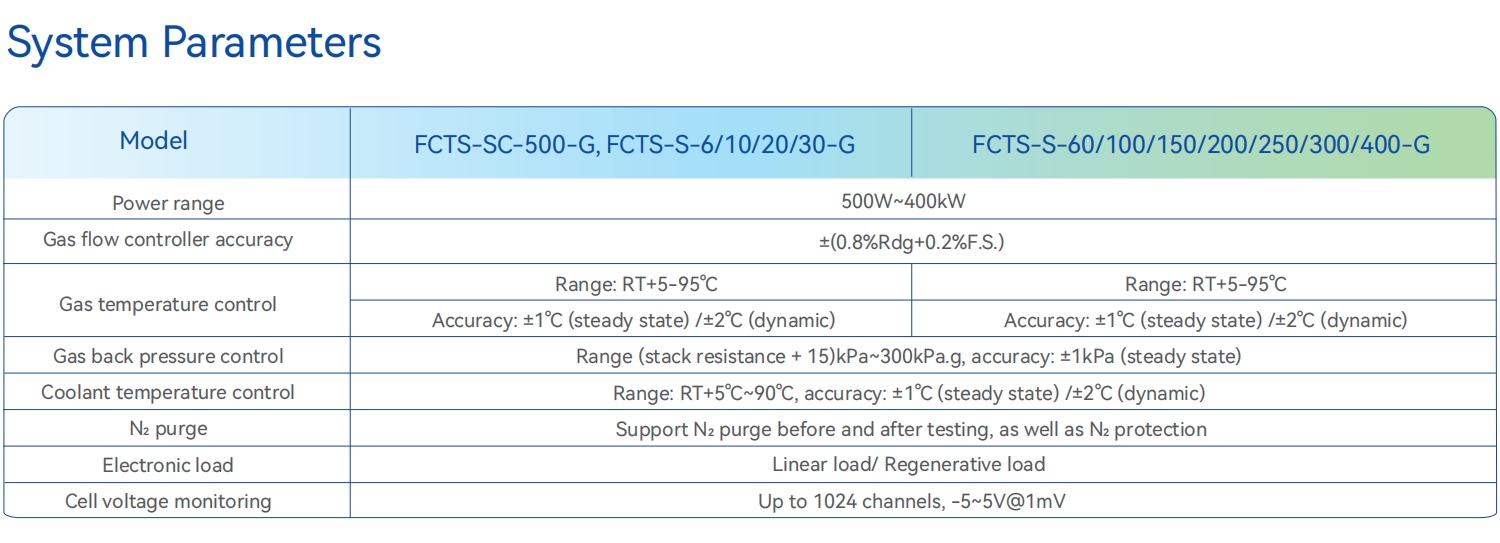Click the Up to 1024 channels value

[911, 501]
